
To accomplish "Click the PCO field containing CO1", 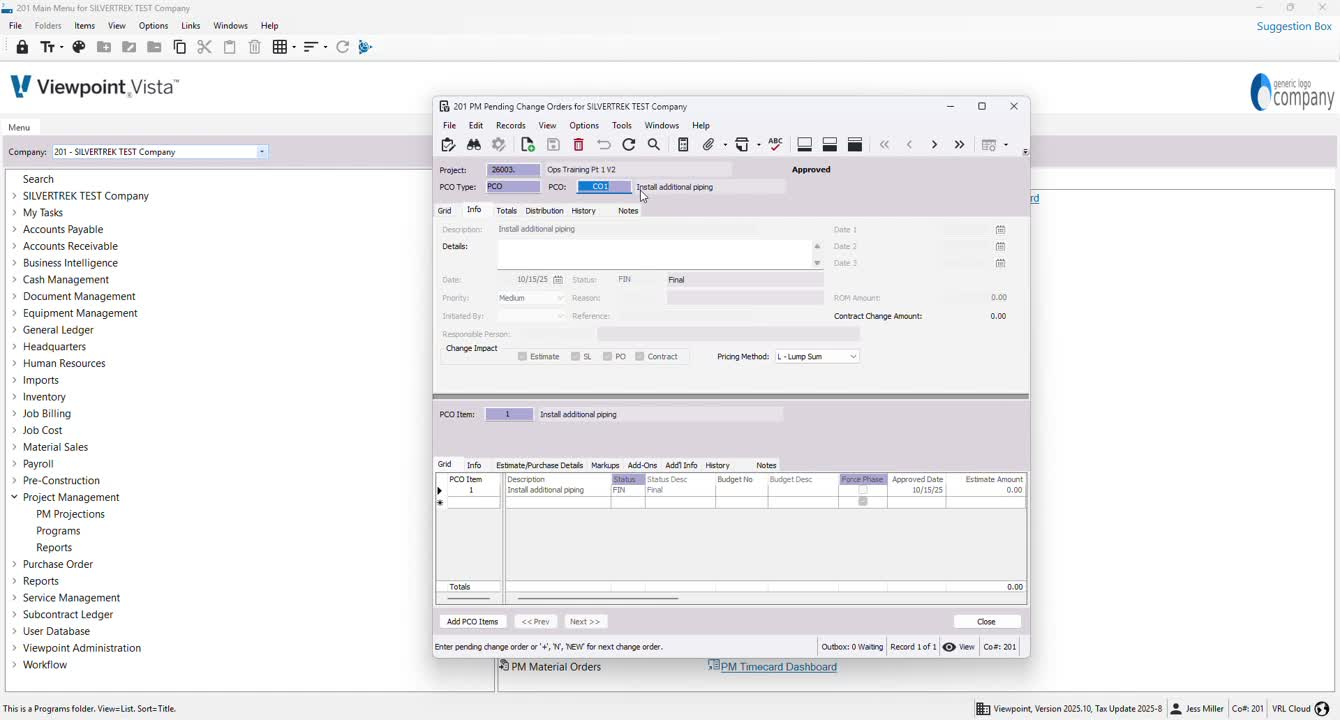I will [x=604, y=187].
